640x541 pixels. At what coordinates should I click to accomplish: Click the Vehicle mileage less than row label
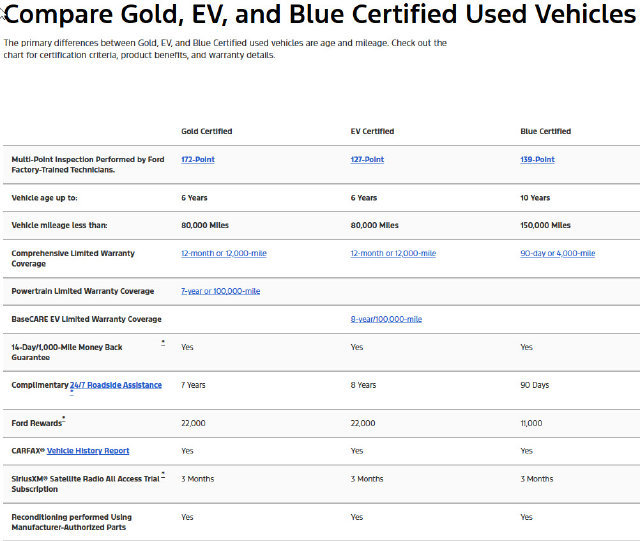60,225
